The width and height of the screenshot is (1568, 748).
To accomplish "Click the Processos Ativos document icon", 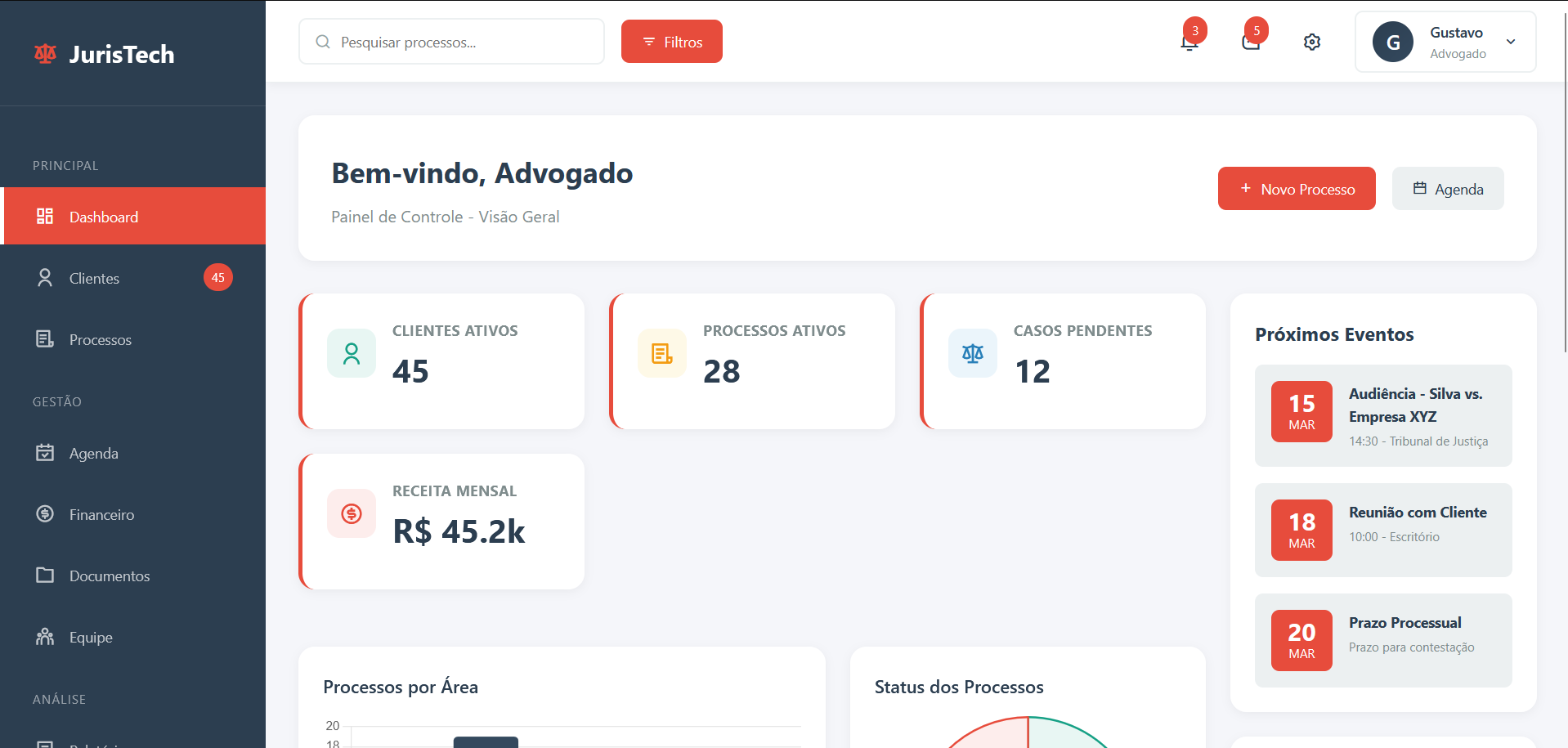I will [662, 353].
